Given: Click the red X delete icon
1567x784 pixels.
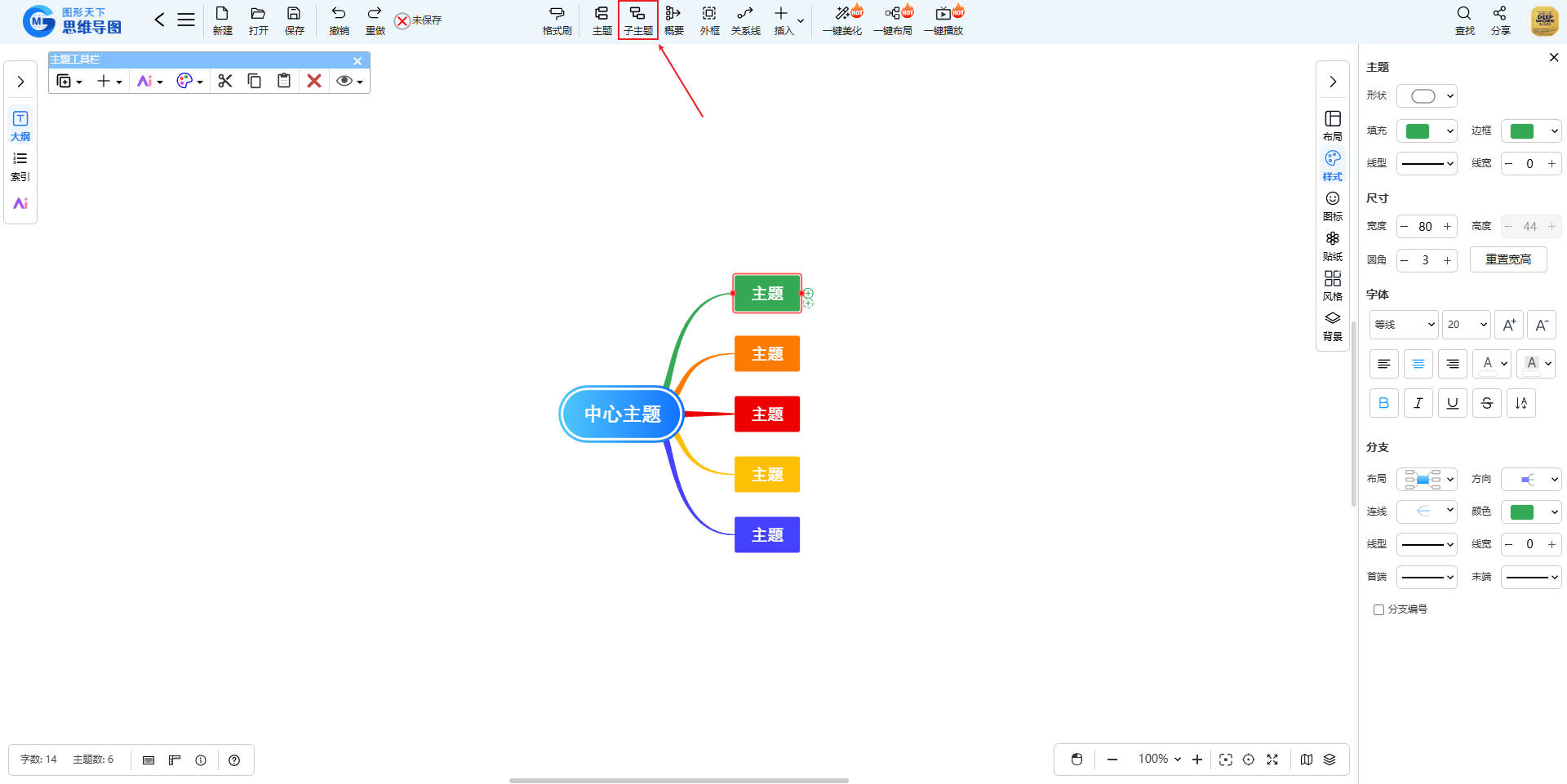Looking at the screenshot, I should (x=313, y=81).
